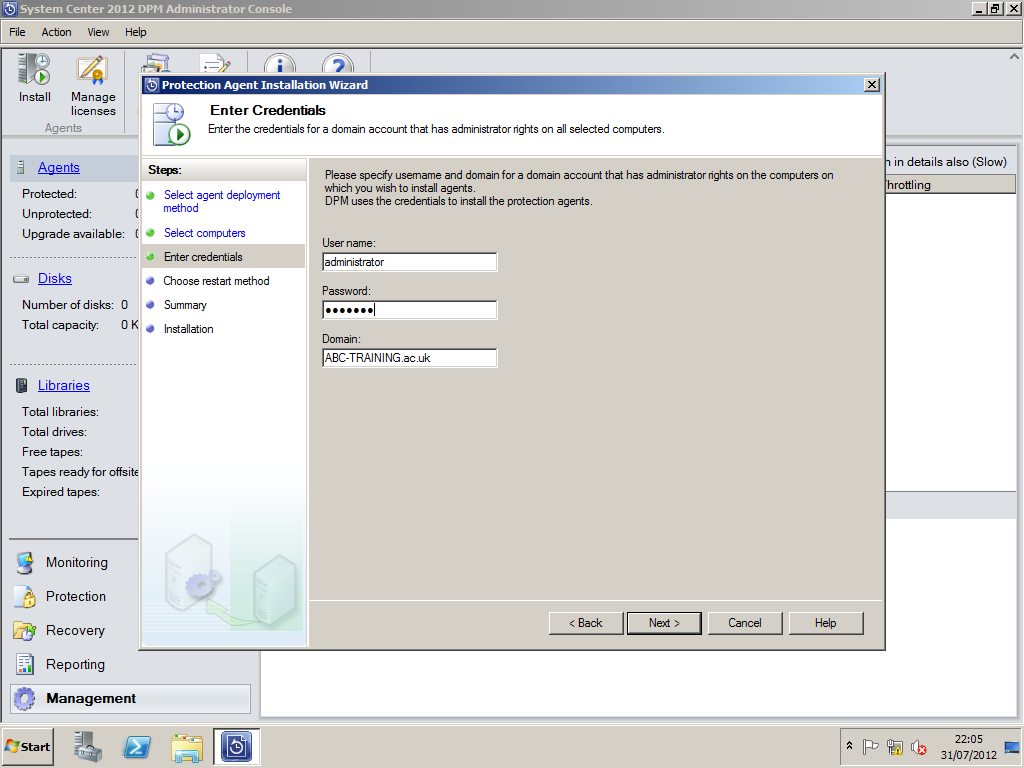1024x768 pixels.
Task: Click the Disks section icon
Action: click(x=22, y=279)
